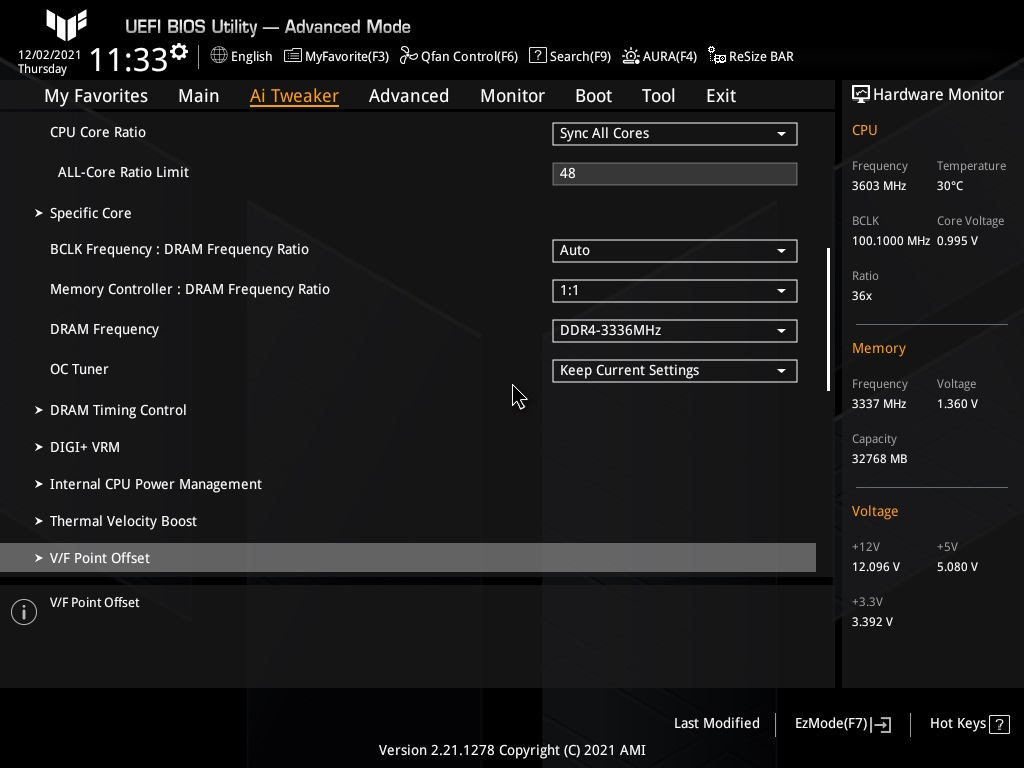The image size is (1024, 768).
Task: Open Qfan Control(F6) fan icon
Action: (x=408, y=56)
